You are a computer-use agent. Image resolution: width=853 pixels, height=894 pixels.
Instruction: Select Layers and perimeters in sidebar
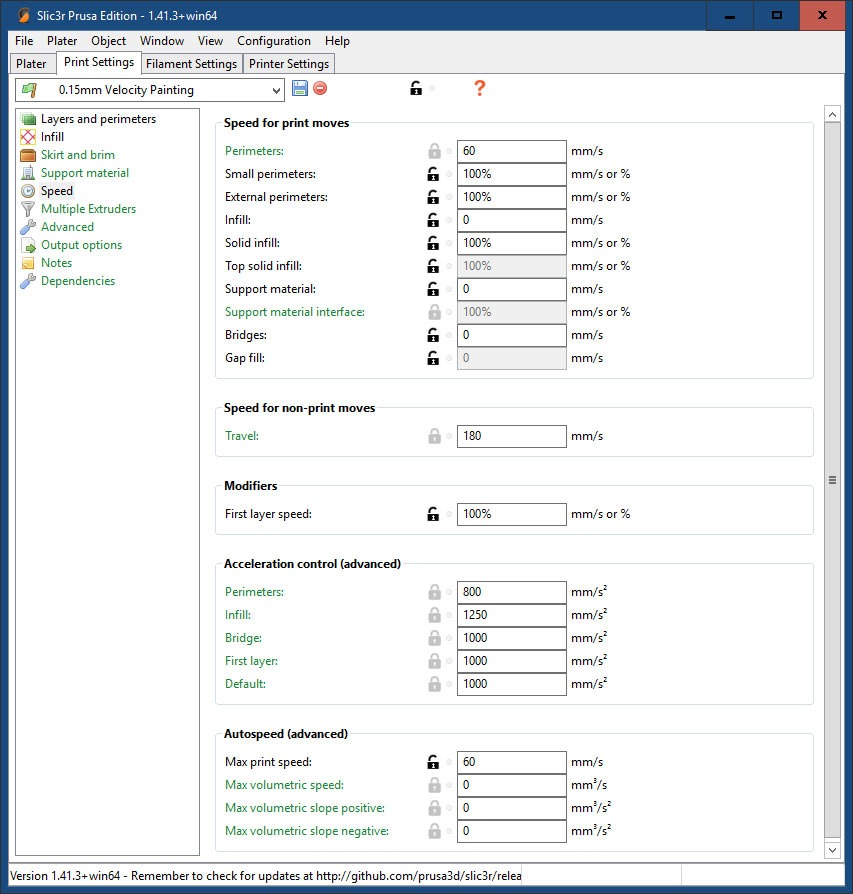click(x=98, y=119)
